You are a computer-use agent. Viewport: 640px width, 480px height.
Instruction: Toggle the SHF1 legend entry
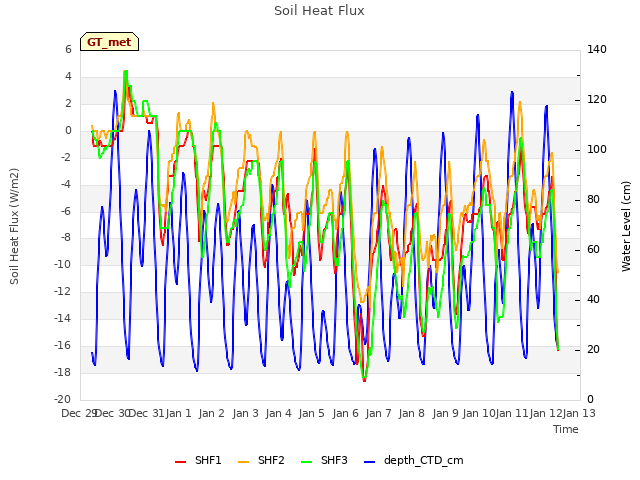198,460
